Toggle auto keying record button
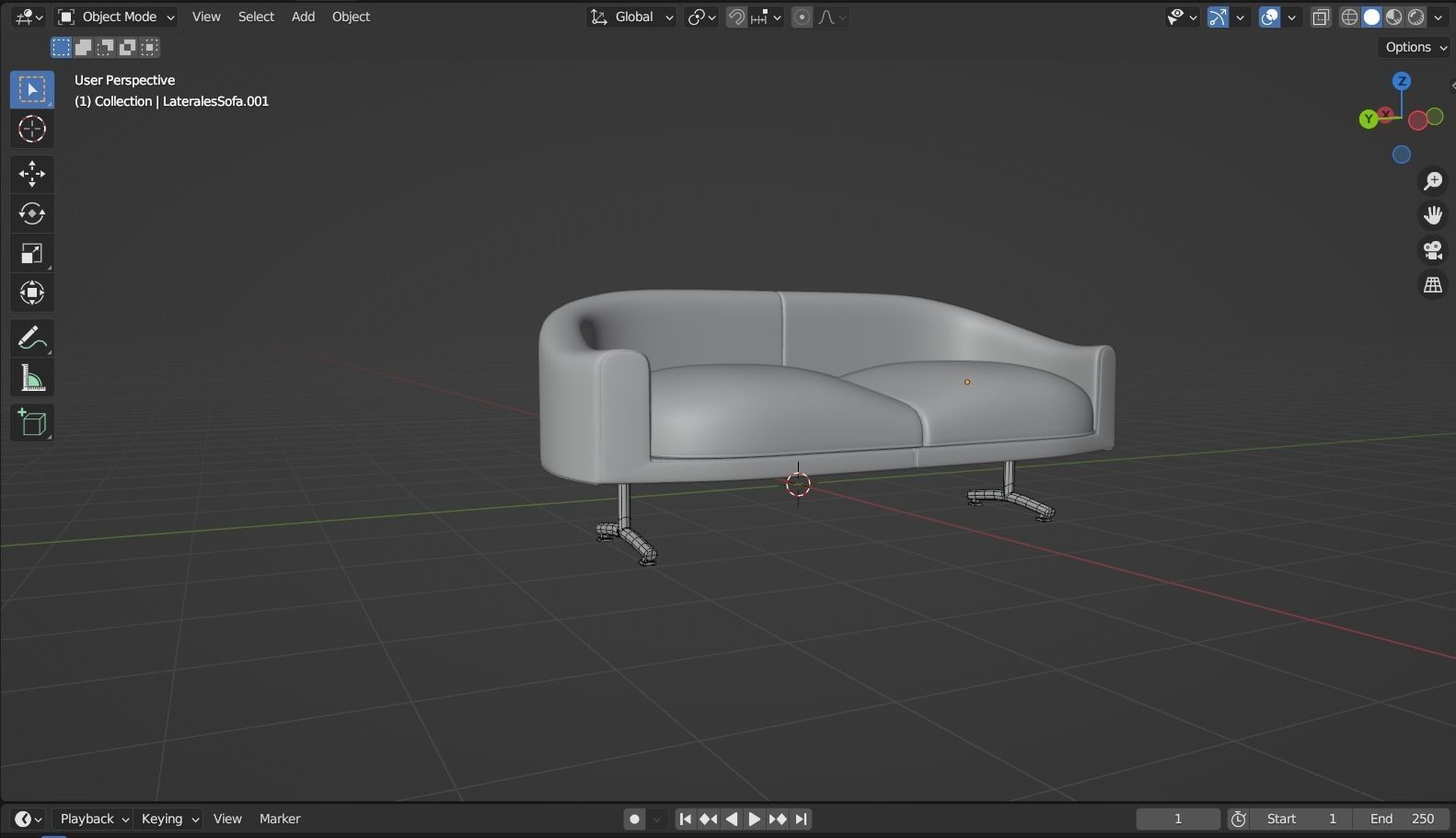Screen dimensions: 1456x838 tap(634, 819)
